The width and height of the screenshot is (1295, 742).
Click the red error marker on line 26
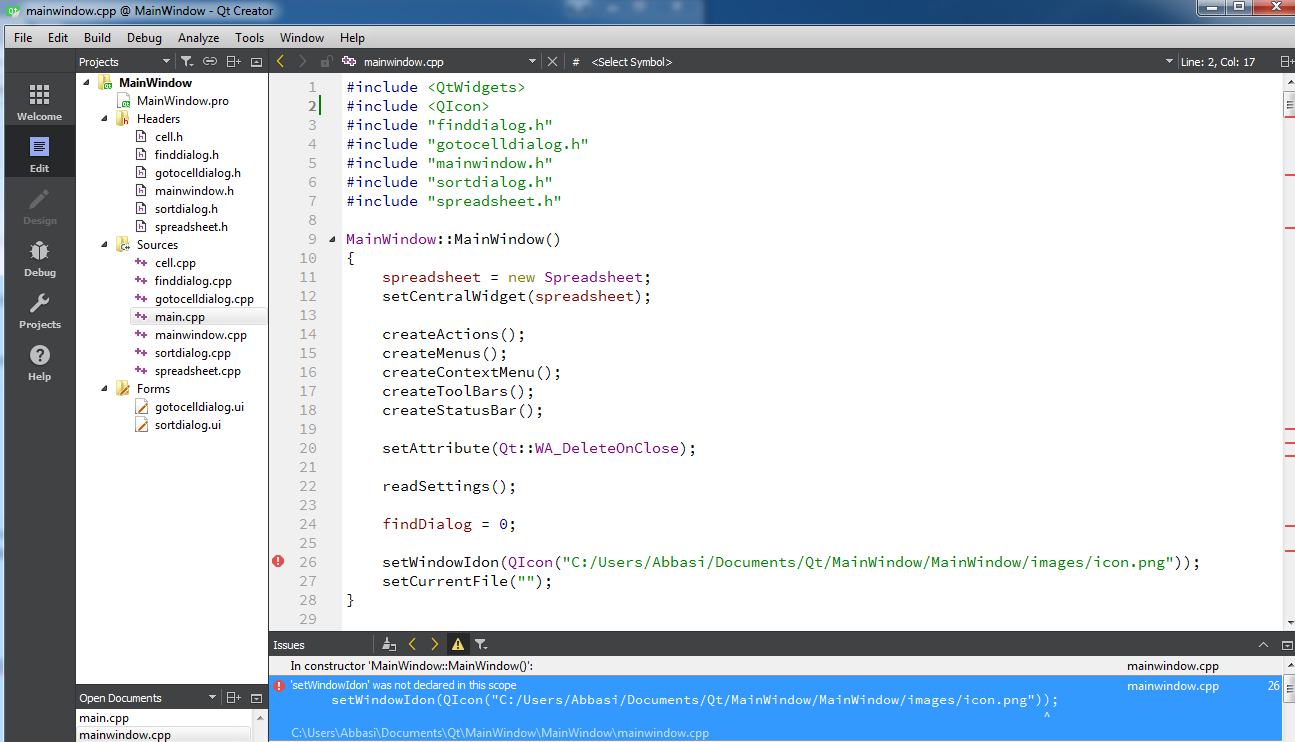(x=279, y=562)
